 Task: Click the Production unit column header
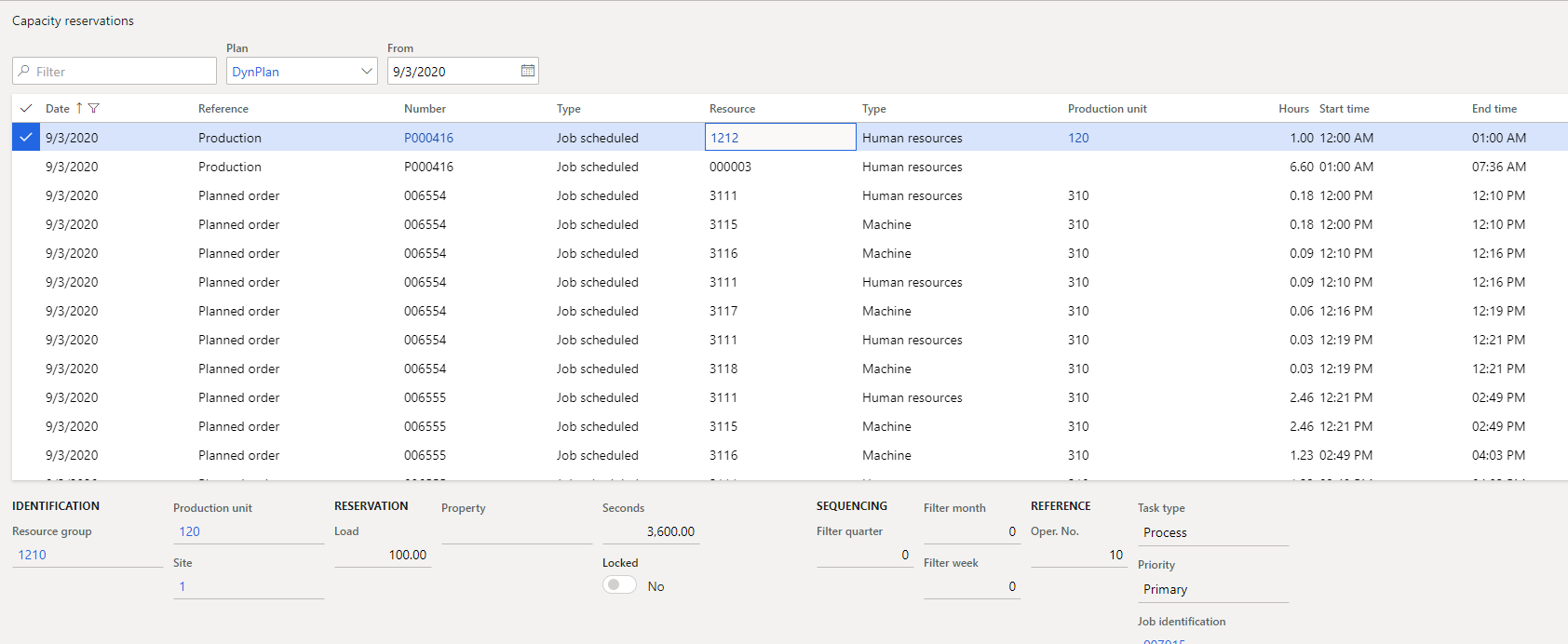(x=1107, y=109)
